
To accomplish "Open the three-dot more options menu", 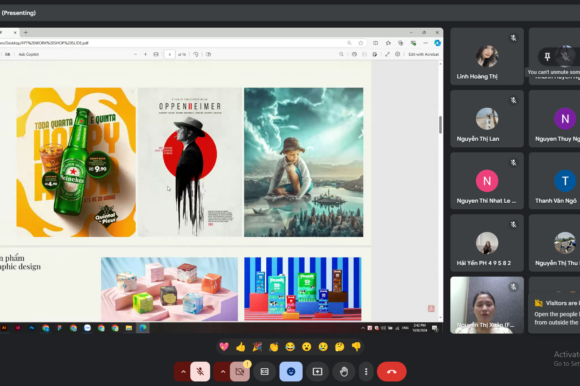I will [x=366, y=372].
